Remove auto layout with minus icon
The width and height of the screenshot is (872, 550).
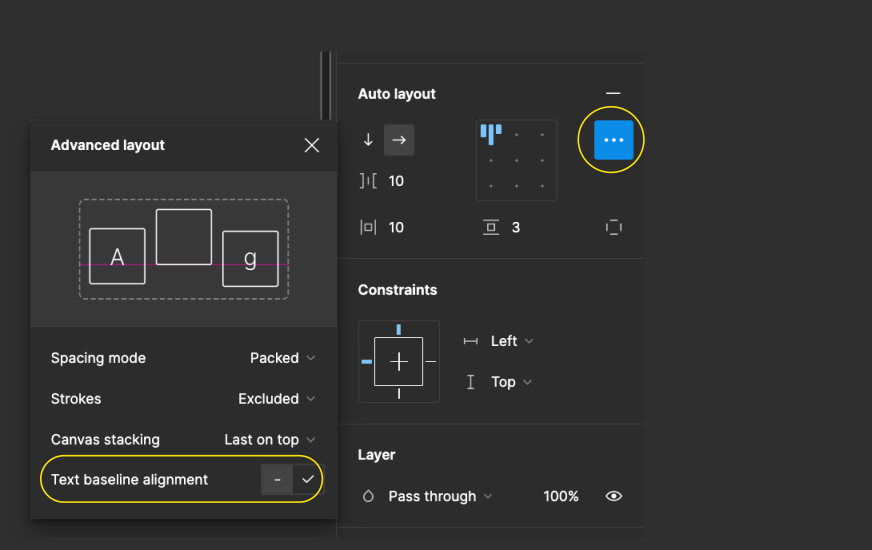click(x=613, y=93)
